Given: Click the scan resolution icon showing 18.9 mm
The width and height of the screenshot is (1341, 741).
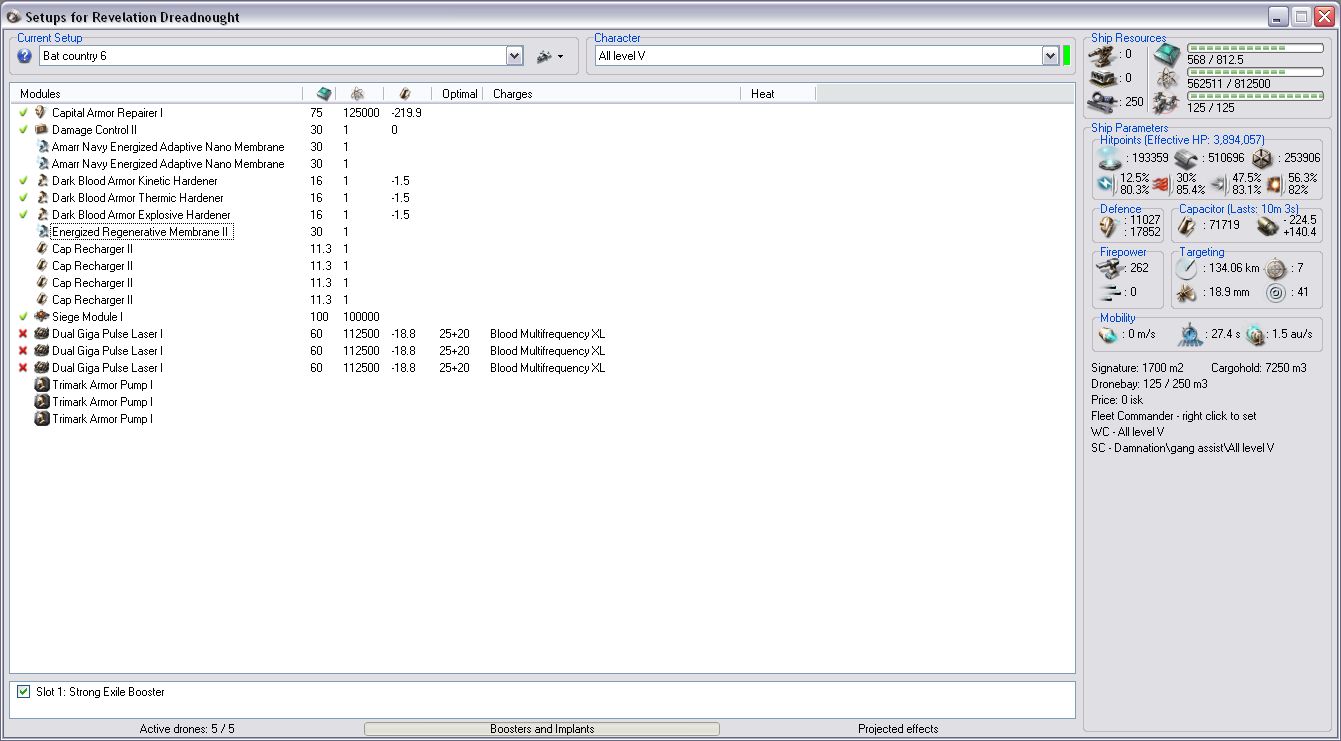Looking at the screenshot, I should tap(1186, 293).
